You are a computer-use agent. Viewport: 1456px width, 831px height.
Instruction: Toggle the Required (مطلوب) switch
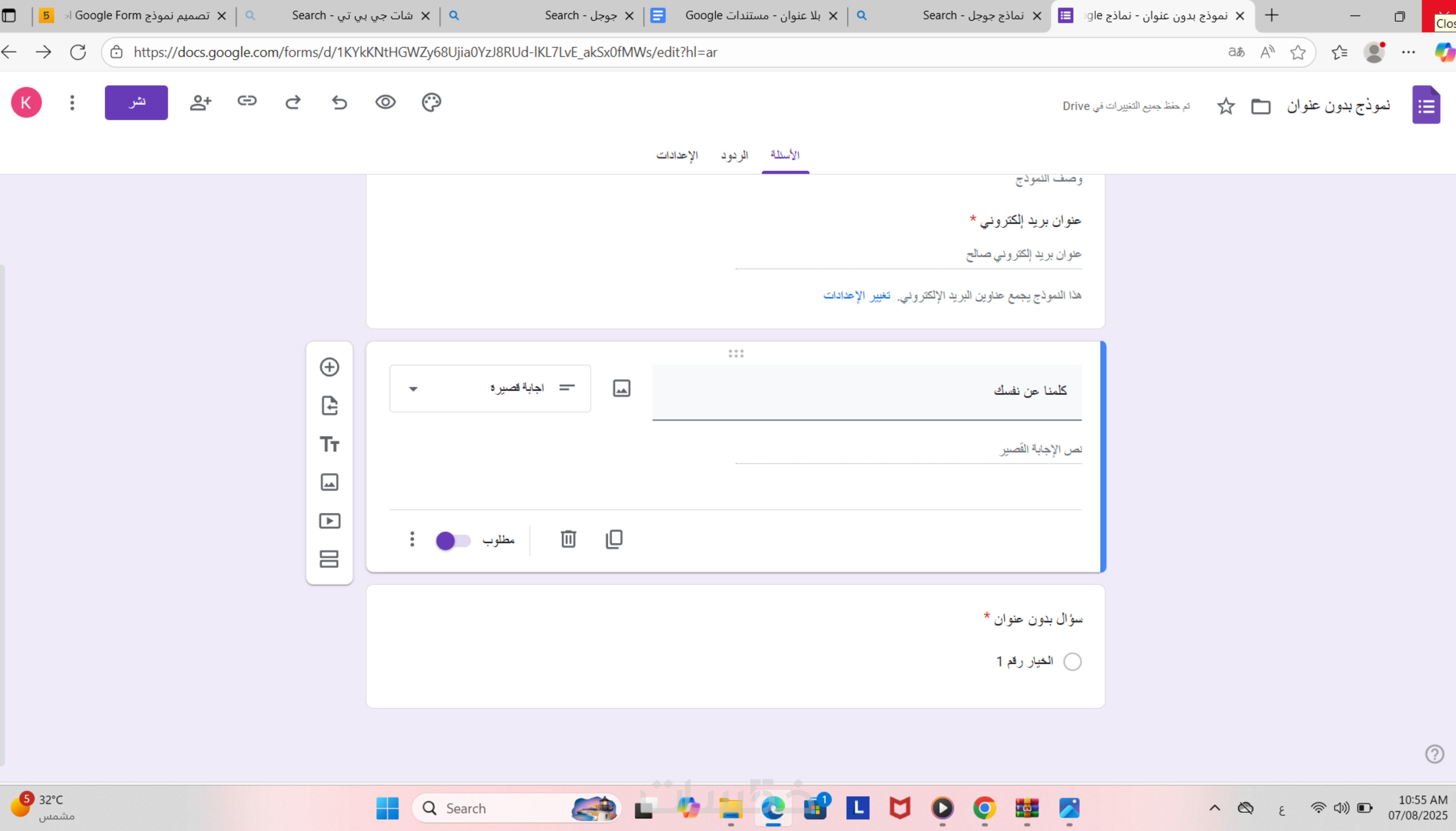(453, 540)
